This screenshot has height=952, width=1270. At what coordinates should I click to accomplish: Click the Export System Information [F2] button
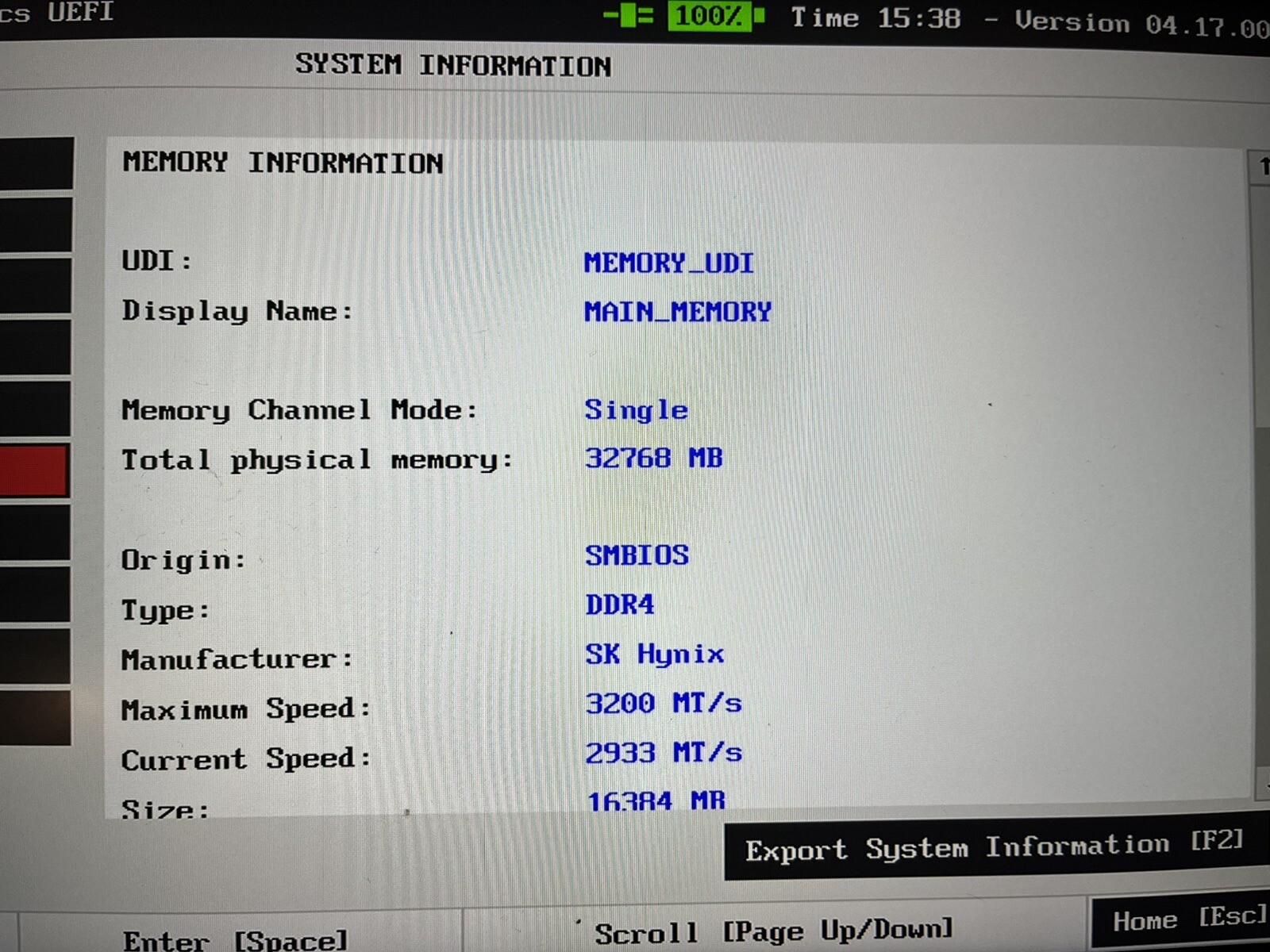[995, 849]
